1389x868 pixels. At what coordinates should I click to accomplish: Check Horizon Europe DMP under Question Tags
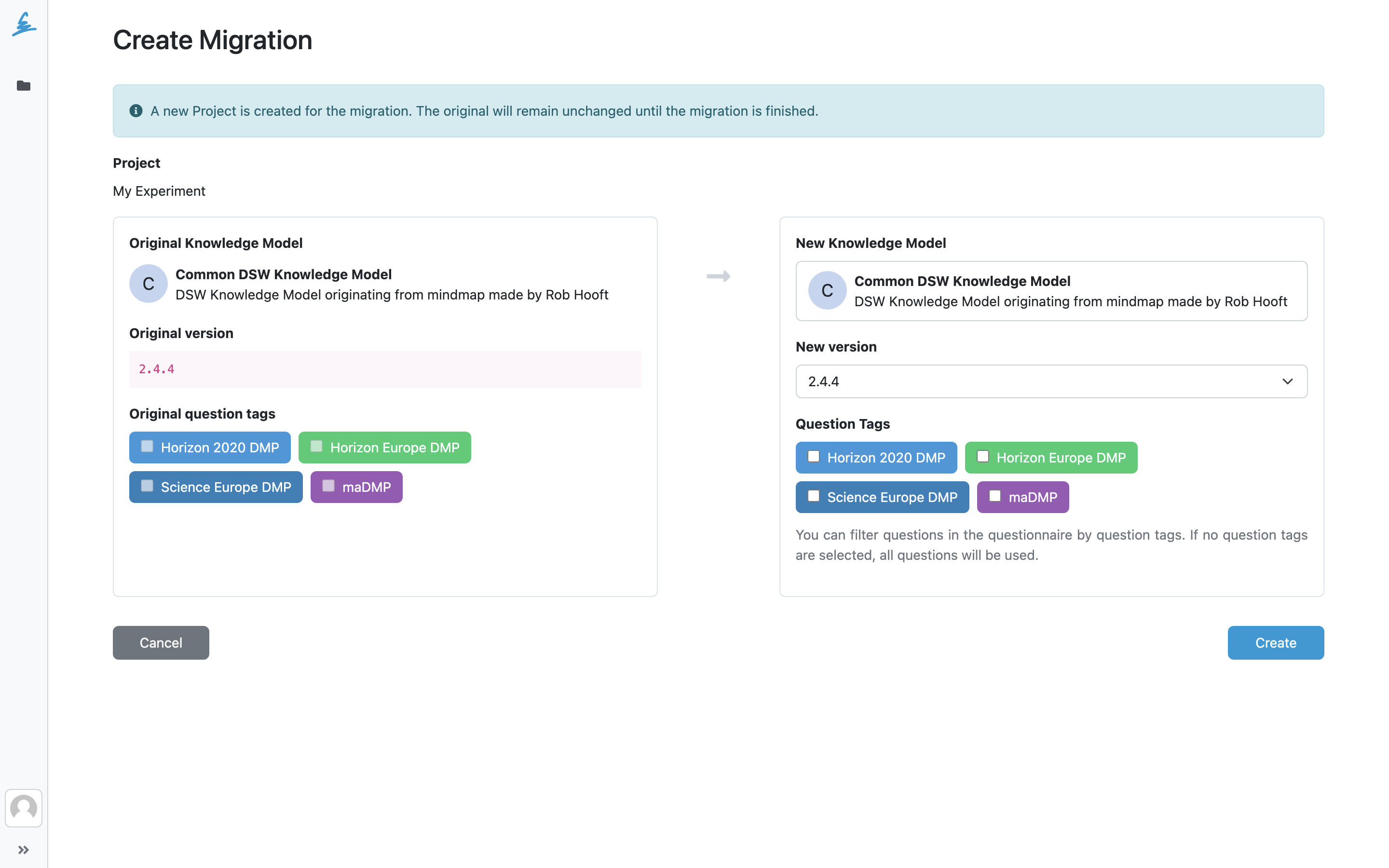pos(982,456)
